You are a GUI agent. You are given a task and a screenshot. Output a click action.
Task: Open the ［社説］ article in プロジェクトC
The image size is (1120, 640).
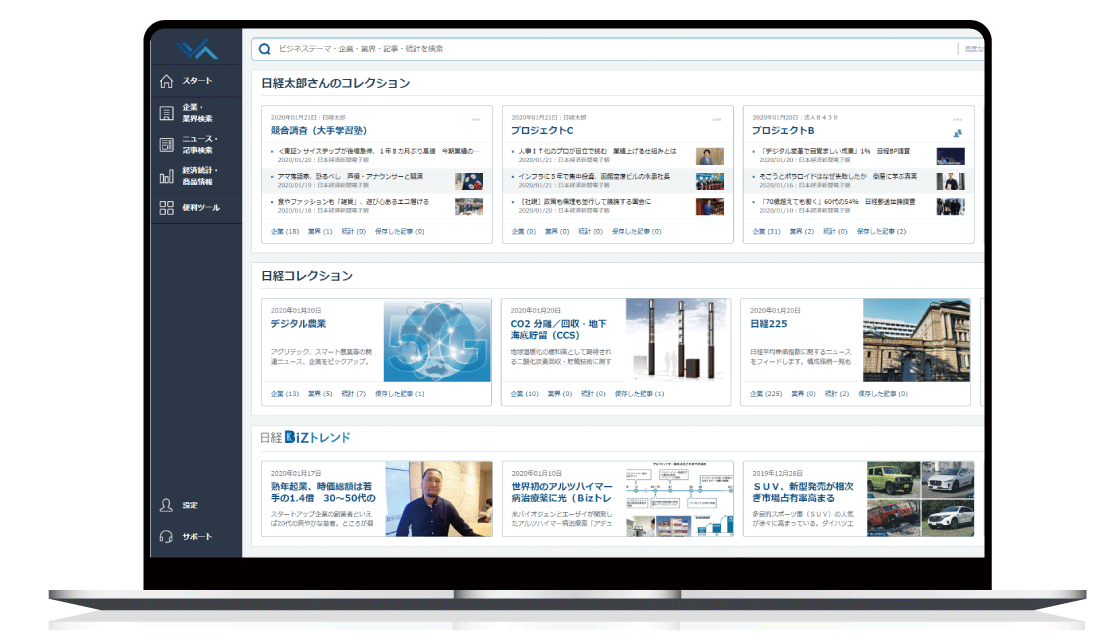[x=584, y=202]
